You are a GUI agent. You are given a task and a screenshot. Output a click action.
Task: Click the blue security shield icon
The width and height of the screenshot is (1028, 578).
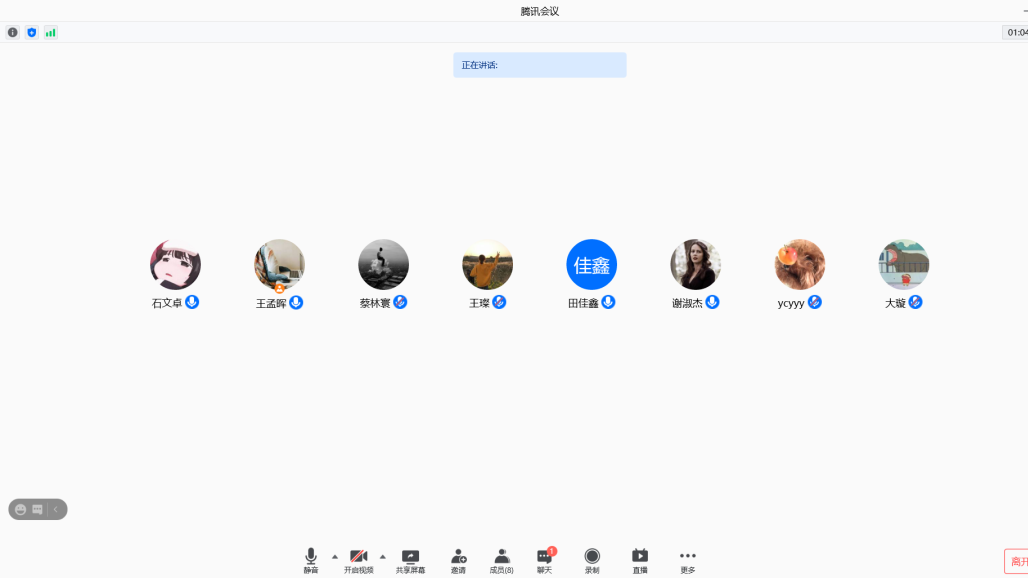point(32,32)
